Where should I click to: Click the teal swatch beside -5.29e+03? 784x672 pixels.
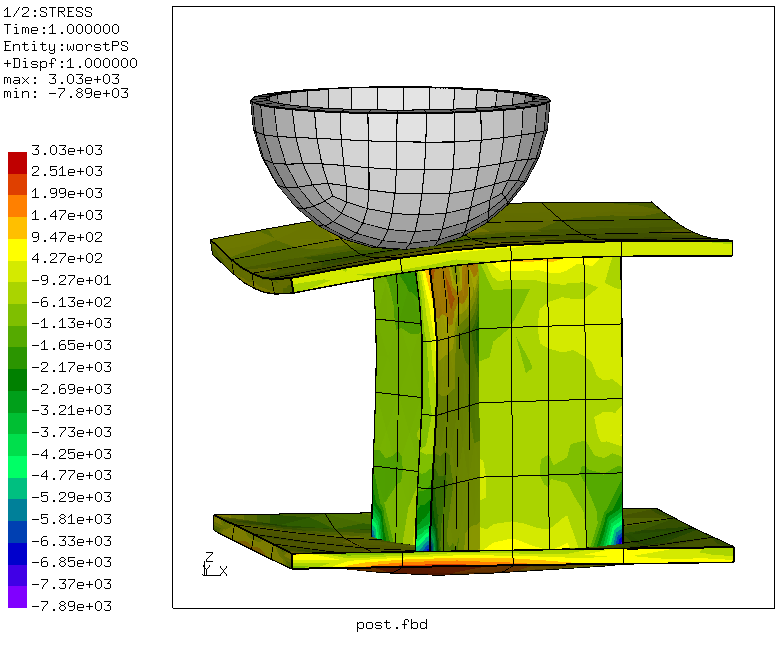click(x=17, y=488)
